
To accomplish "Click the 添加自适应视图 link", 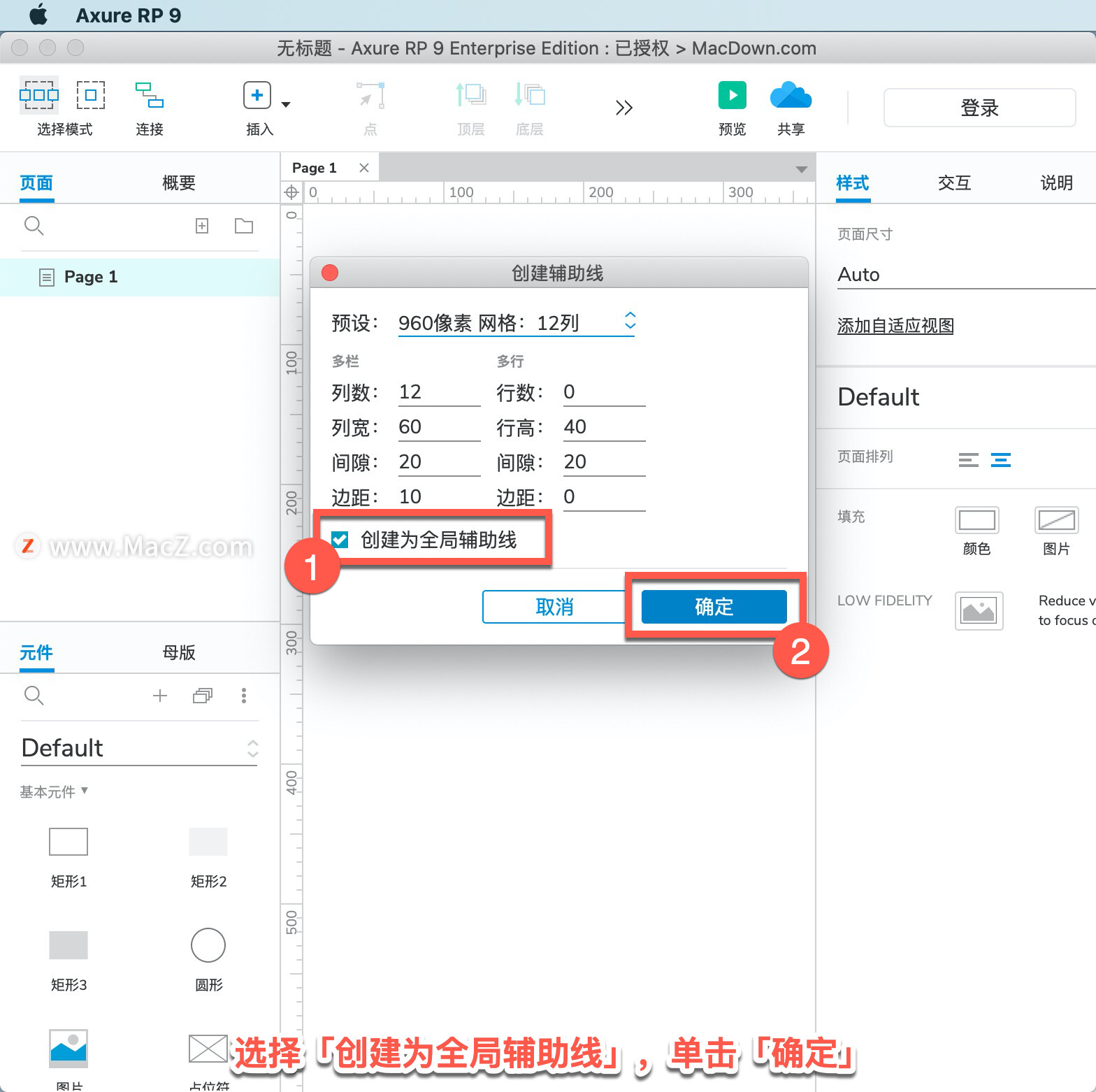I will (895, 326).
